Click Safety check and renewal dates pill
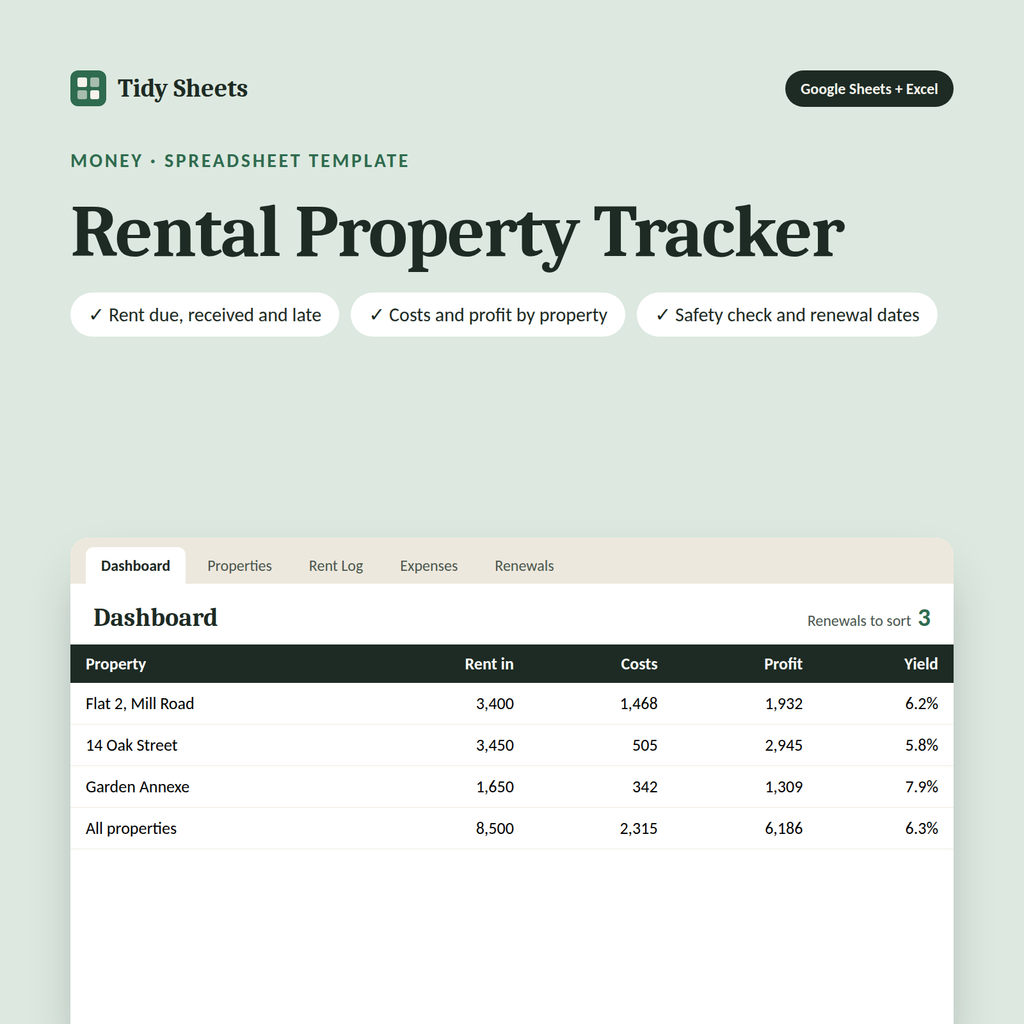The width and height of the screenshot is (1024, 1024). pyautogui.click(x=787, y=315)
